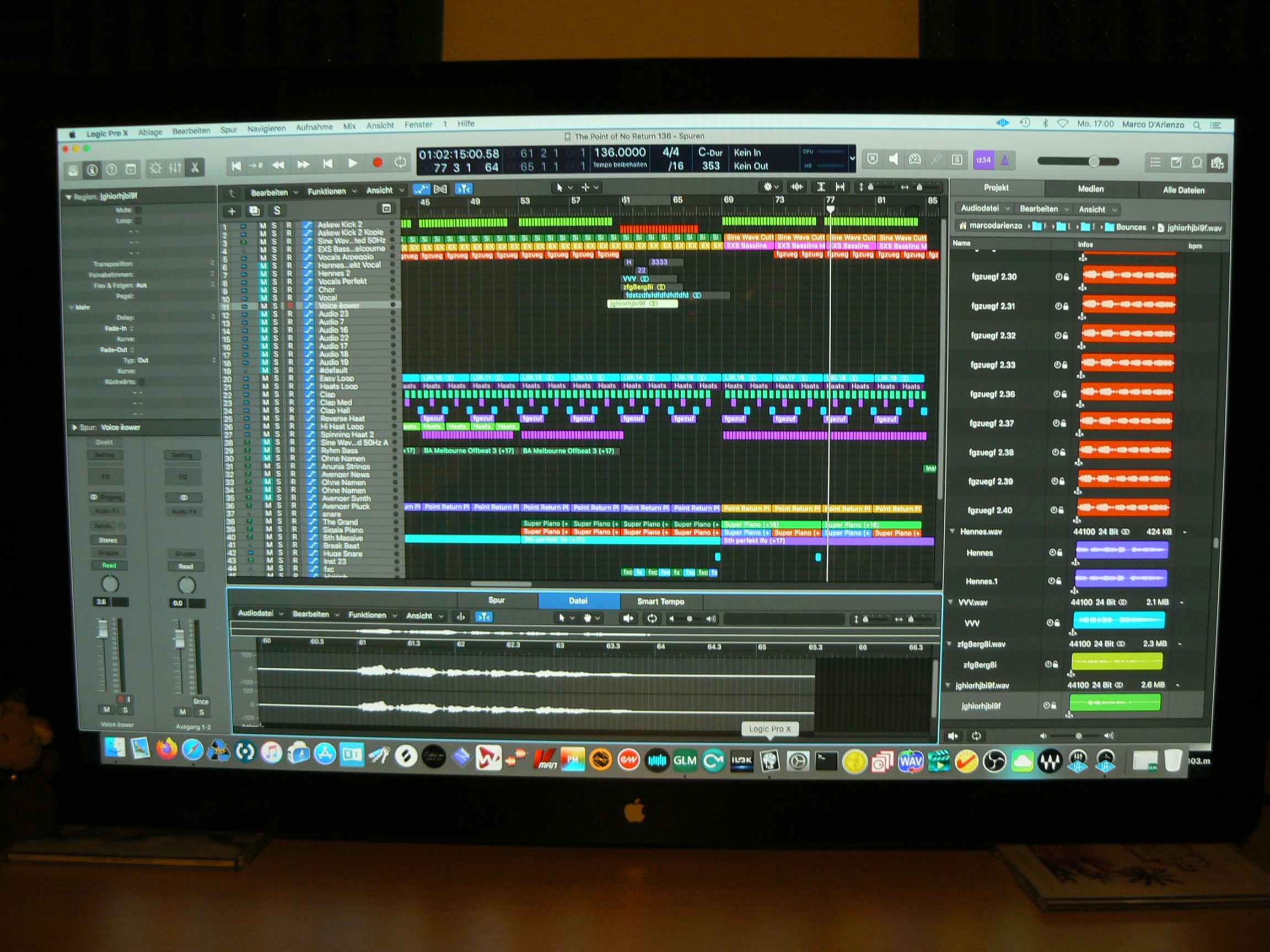Start playback with the Play button
This screenshot has height=952, width=1270.
click(x=353, y=163)
